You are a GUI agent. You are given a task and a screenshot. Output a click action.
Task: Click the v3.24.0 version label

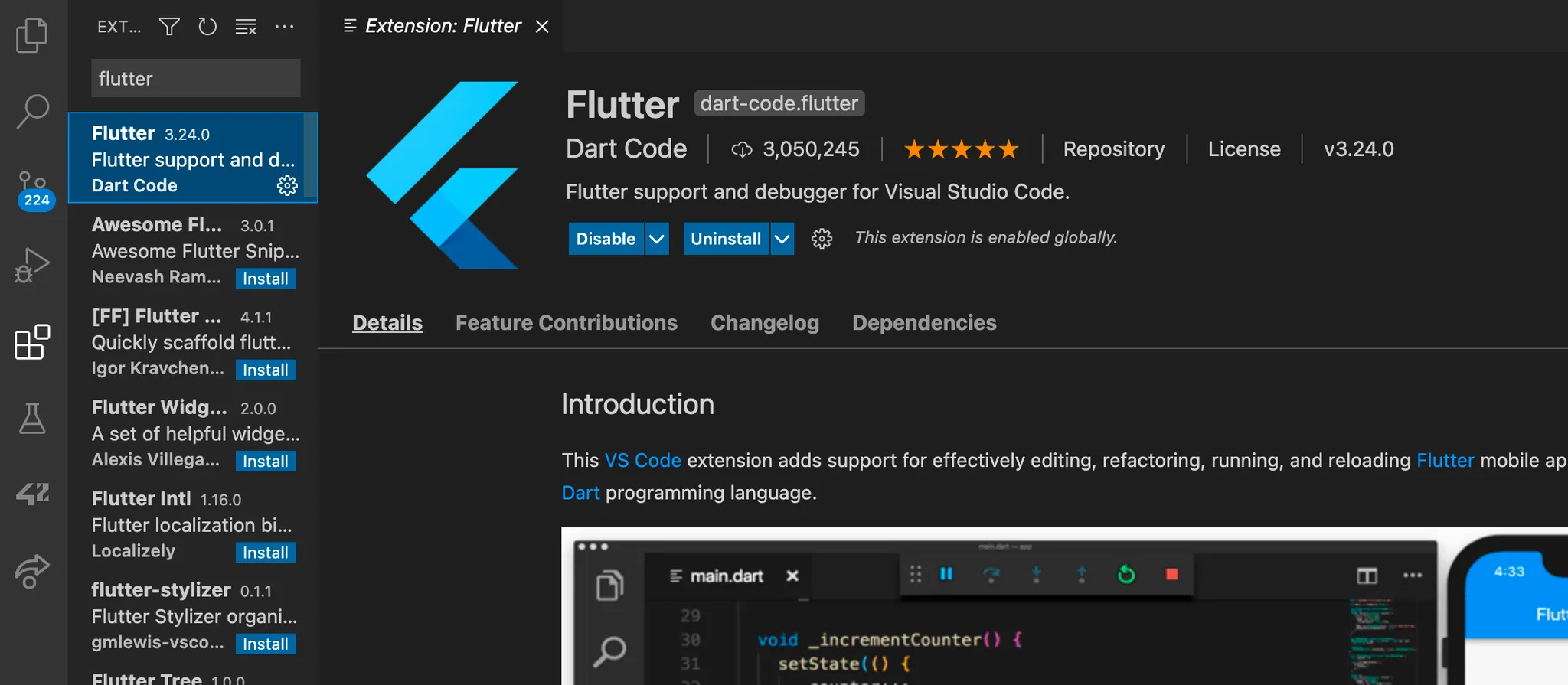1359,149
